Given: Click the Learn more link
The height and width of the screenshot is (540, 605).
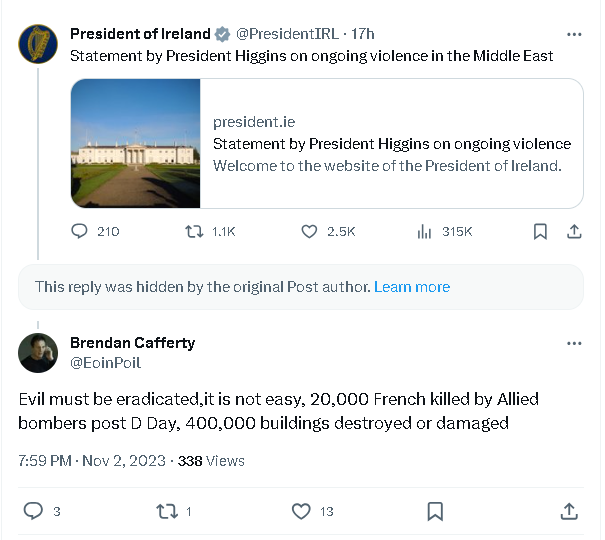Looking at the screenshot, I should (412, 287).
